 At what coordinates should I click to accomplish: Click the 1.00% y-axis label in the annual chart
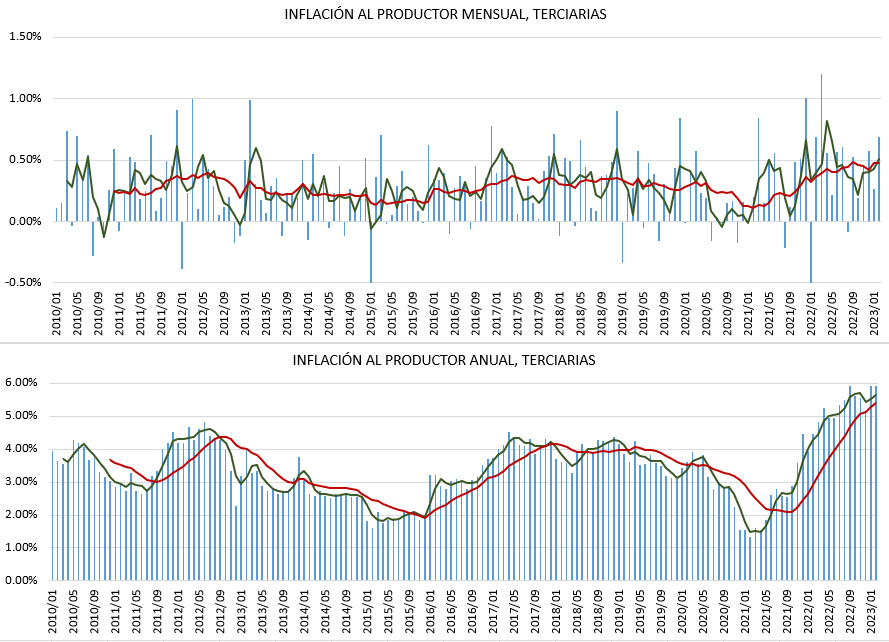click(22, 547)
